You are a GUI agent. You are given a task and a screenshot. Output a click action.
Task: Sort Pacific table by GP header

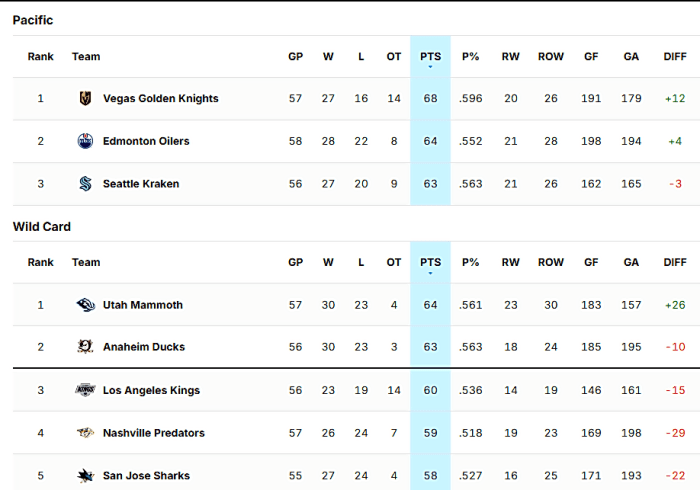pos(296,57)
